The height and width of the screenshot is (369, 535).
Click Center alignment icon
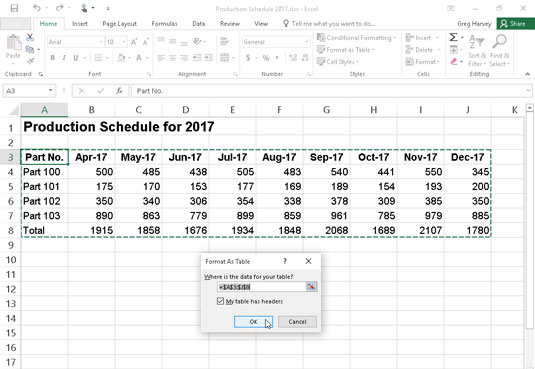click(x=173, y=58)
